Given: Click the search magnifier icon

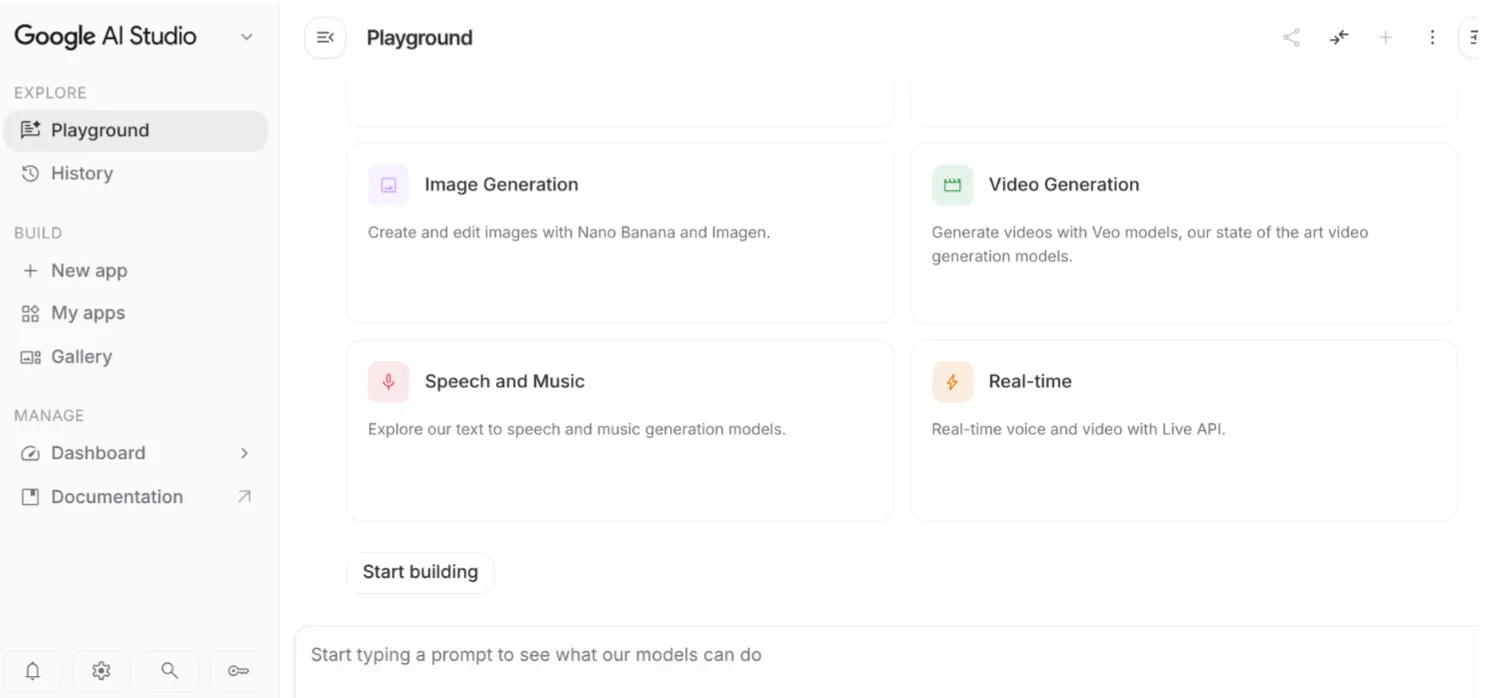Looking at the screenshot, I should pyautogui.click(x=170, y=671).
